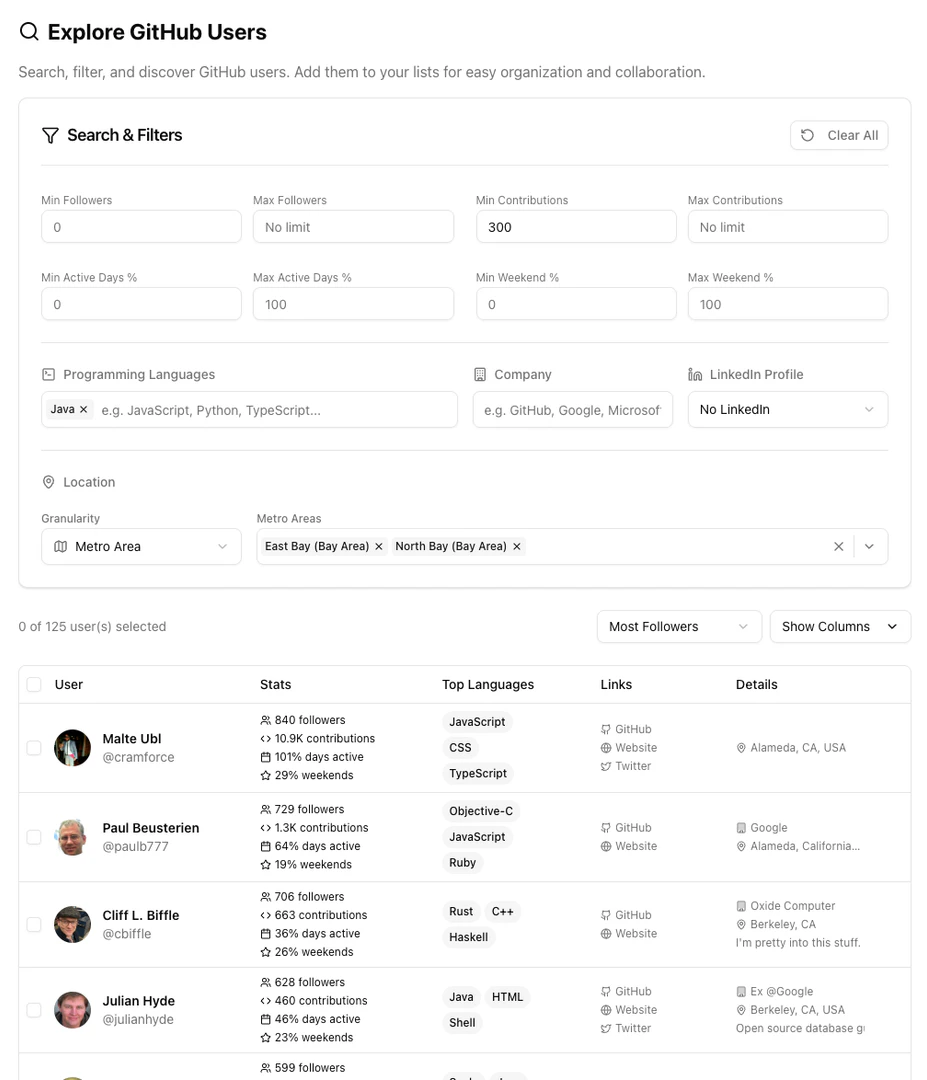Click the location pin icon next to Location
The height and width of the screenshot is (1080, 927).
[48, 481]
